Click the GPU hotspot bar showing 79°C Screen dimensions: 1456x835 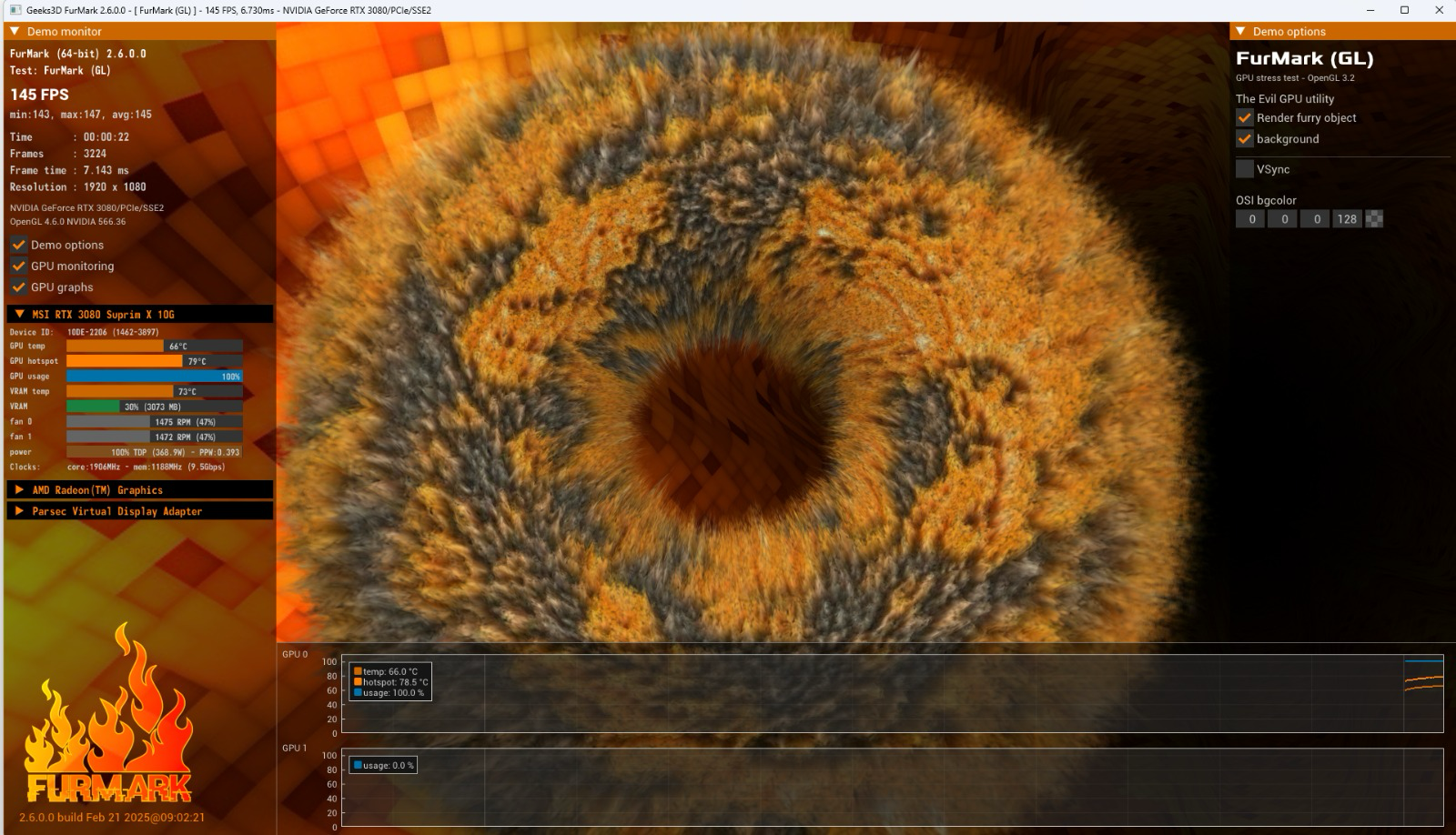pyautogui.click(x=155, y=361)
